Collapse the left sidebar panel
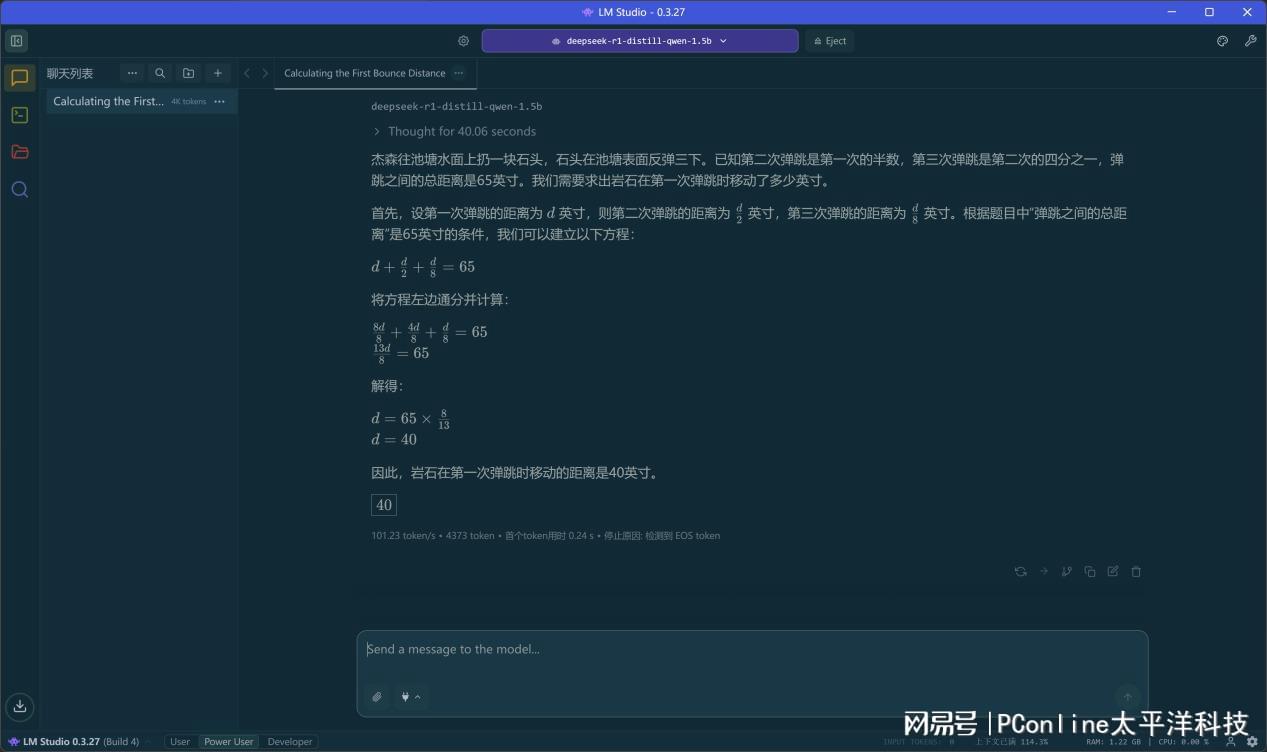This screenshot has height=752, width=1267. [16, 41]
